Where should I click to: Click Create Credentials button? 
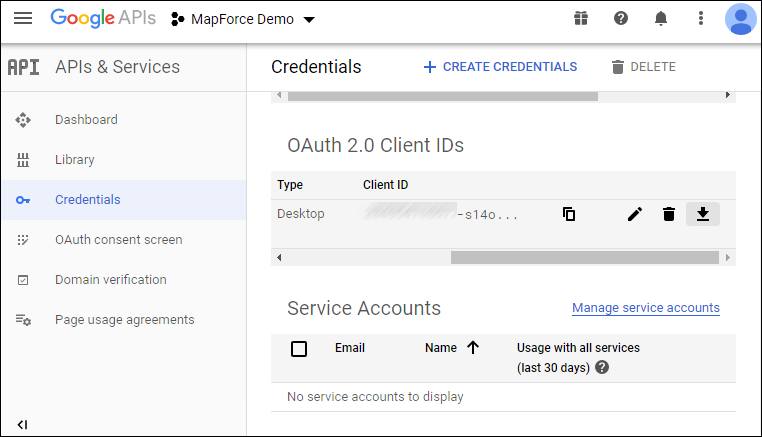pos(500,67)
